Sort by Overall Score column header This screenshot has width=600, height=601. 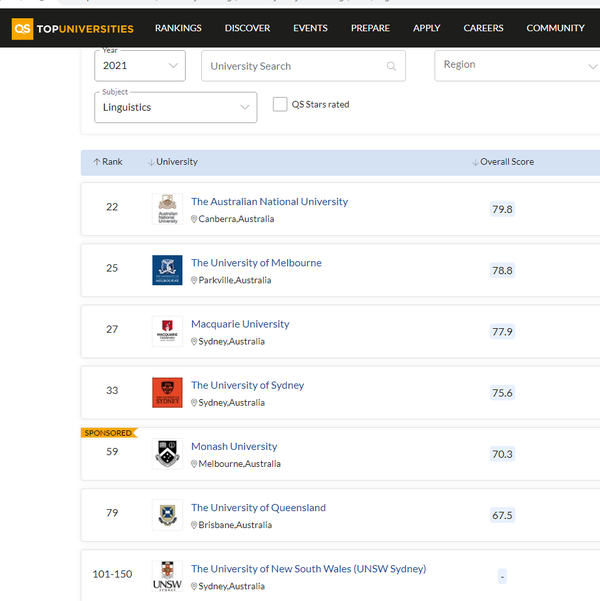503,162
